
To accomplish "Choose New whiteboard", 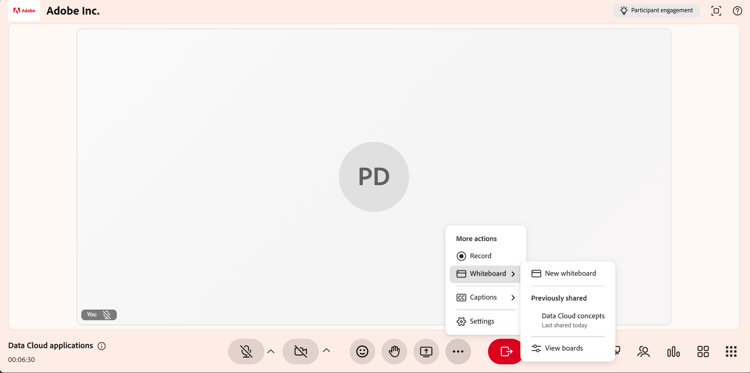I will [567, 274].
